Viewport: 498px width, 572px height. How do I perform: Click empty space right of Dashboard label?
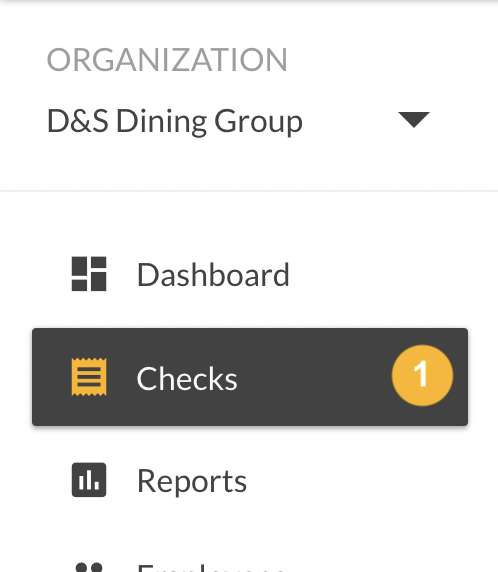pyautogui.click(x=379, y=274)
